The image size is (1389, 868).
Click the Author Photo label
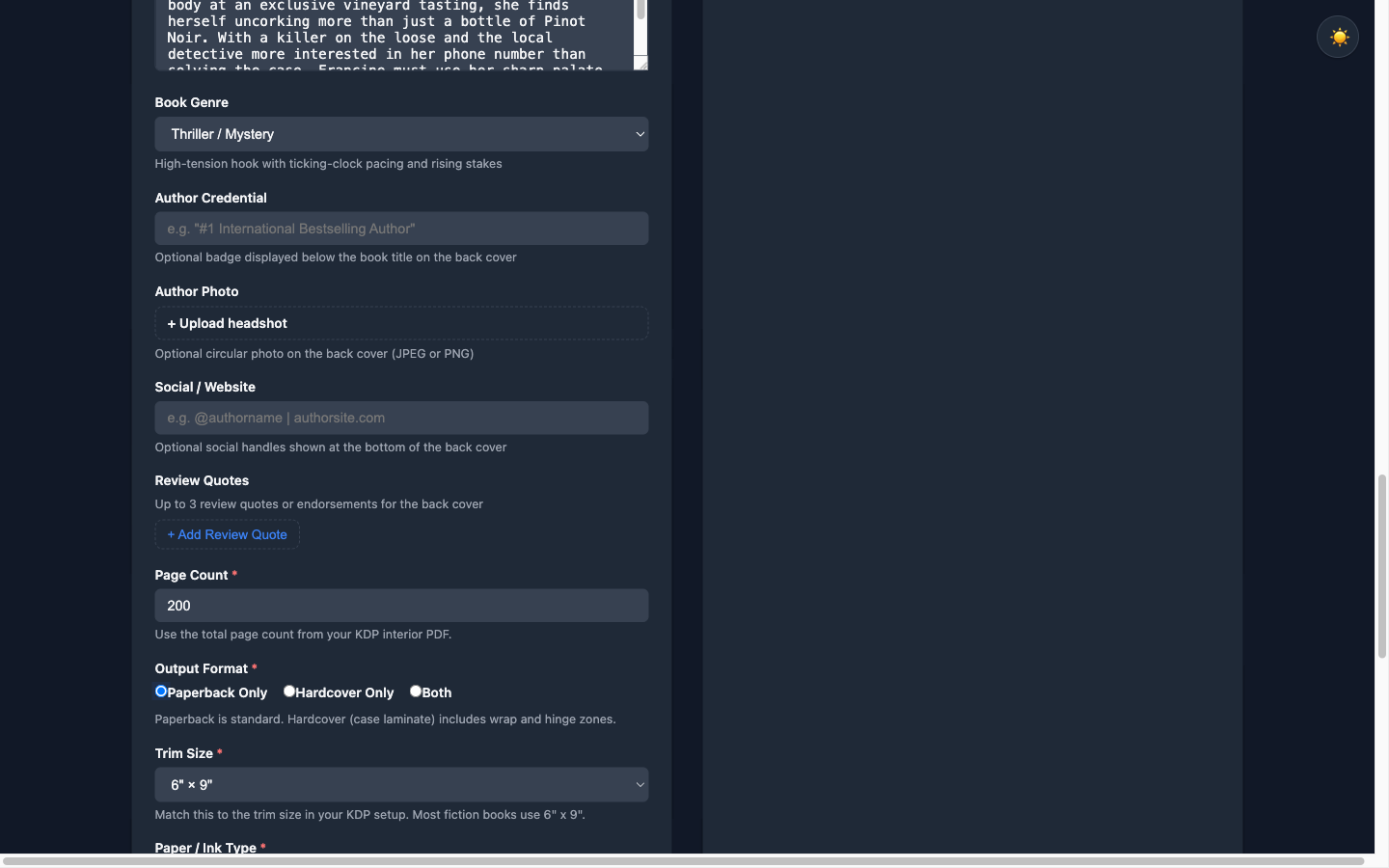197,291
